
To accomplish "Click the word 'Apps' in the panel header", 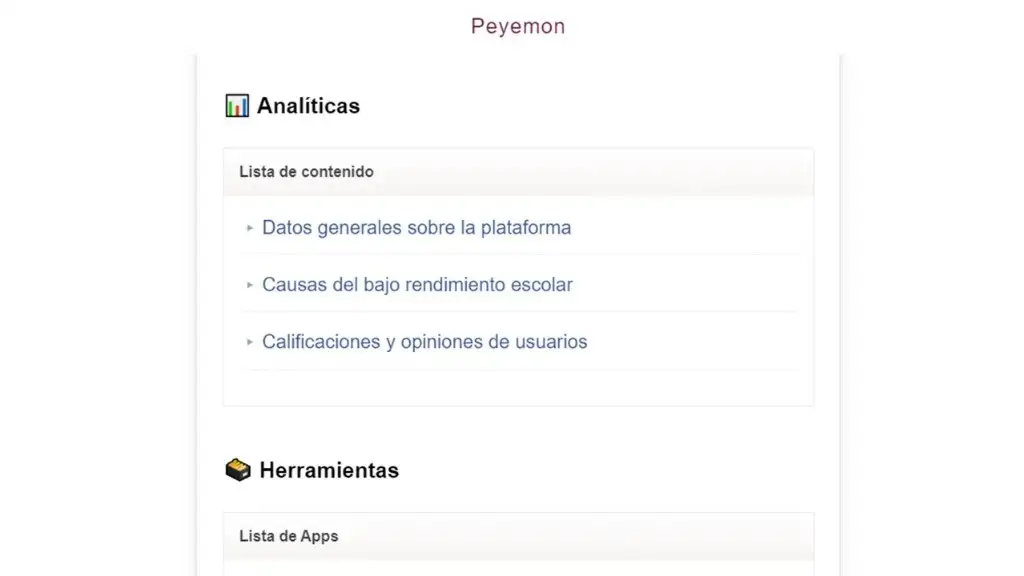I will pos(319,537).
